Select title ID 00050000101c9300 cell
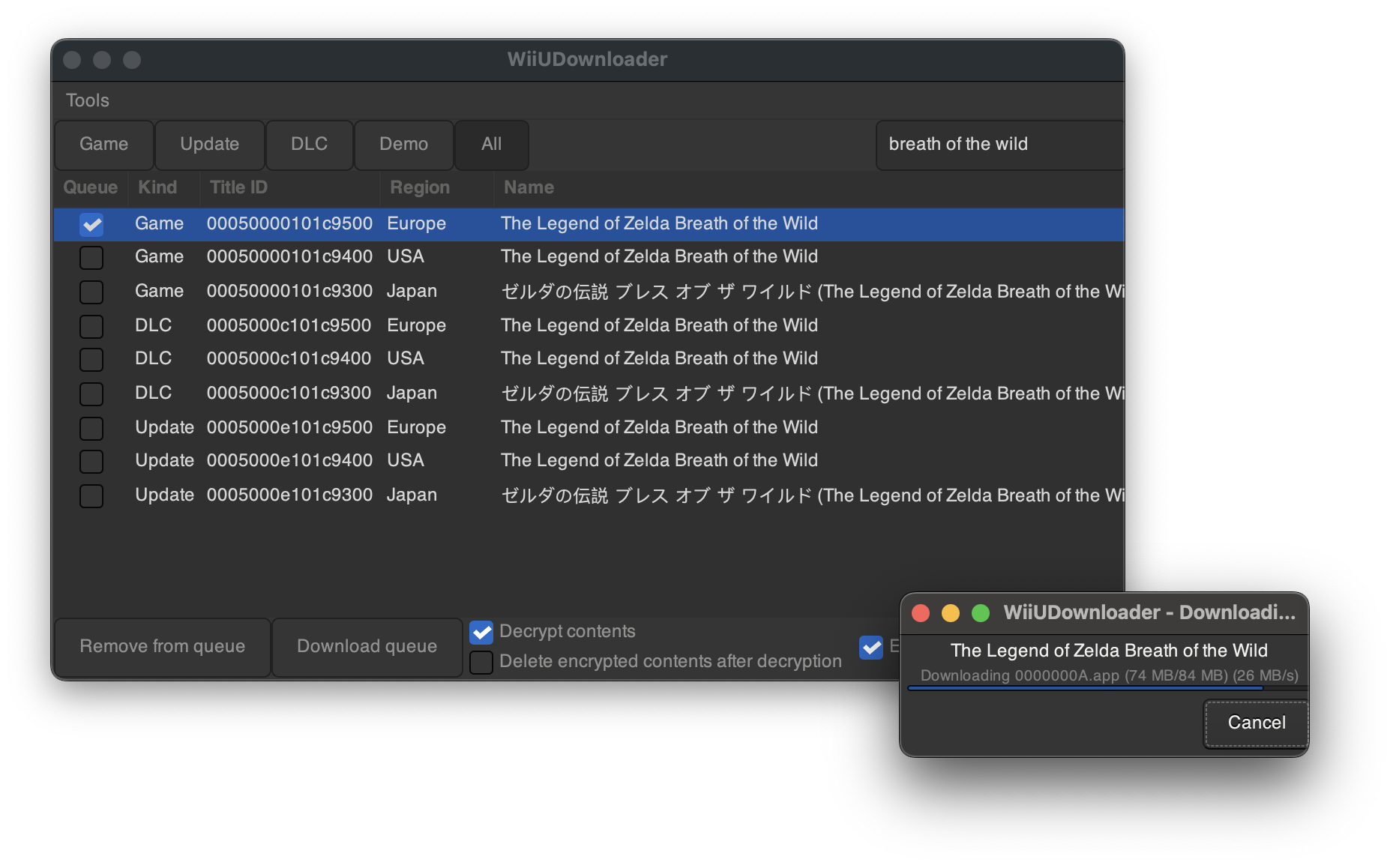The width and height of the screenshot is (1393, 868). click(x=289, y=291)
